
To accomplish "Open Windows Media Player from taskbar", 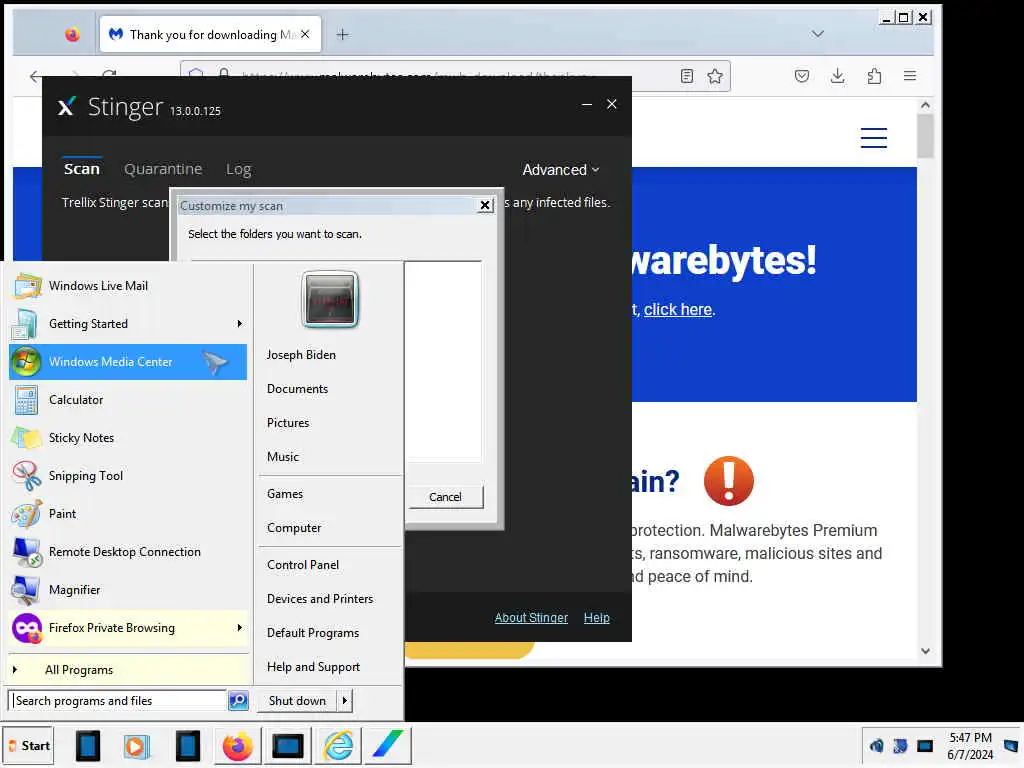I will [136, 746].
